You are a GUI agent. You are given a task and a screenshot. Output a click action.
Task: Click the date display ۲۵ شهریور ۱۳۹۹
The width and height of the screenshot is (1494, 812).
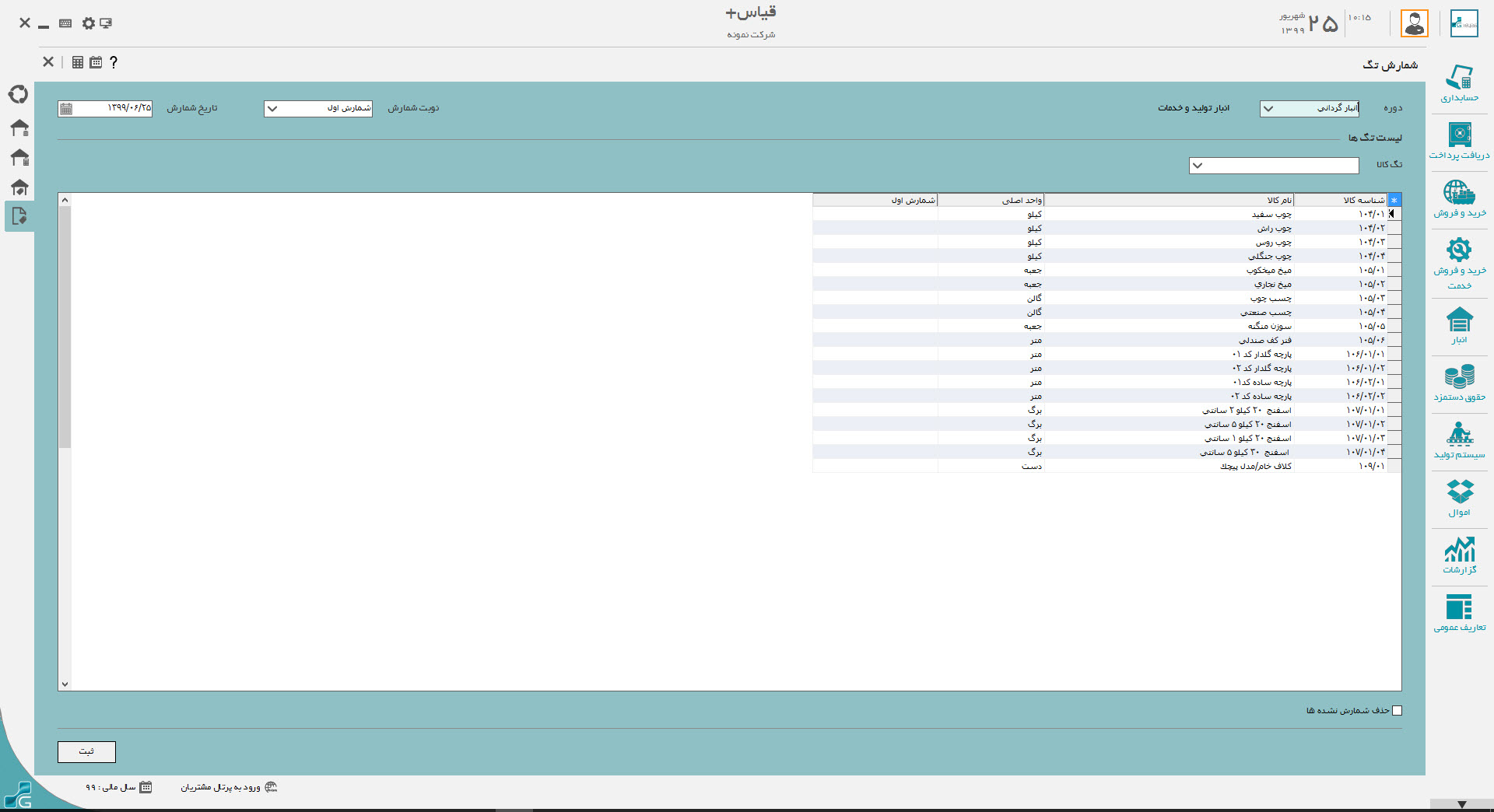1309,23
